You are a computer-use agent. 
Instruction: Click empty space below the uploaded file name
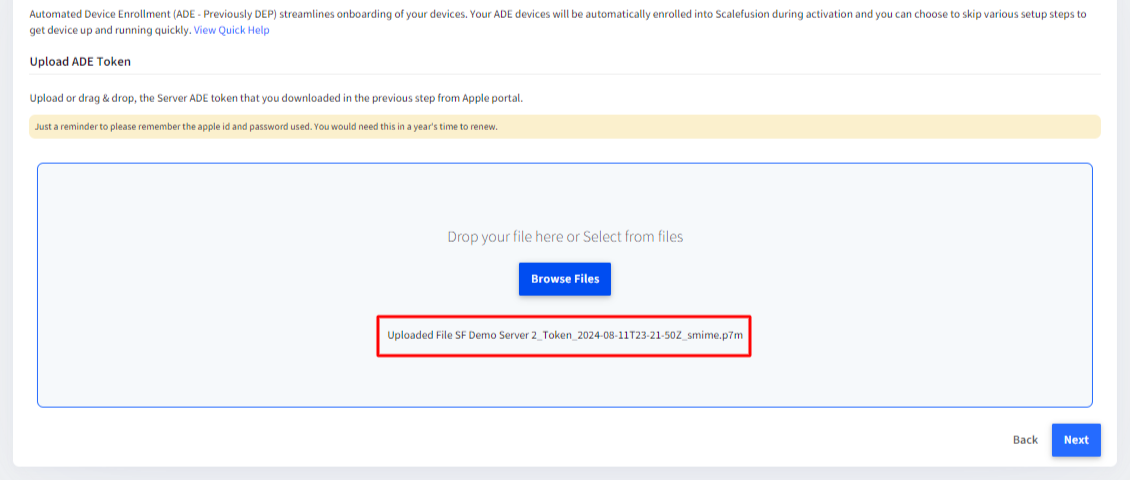(565, 382)
